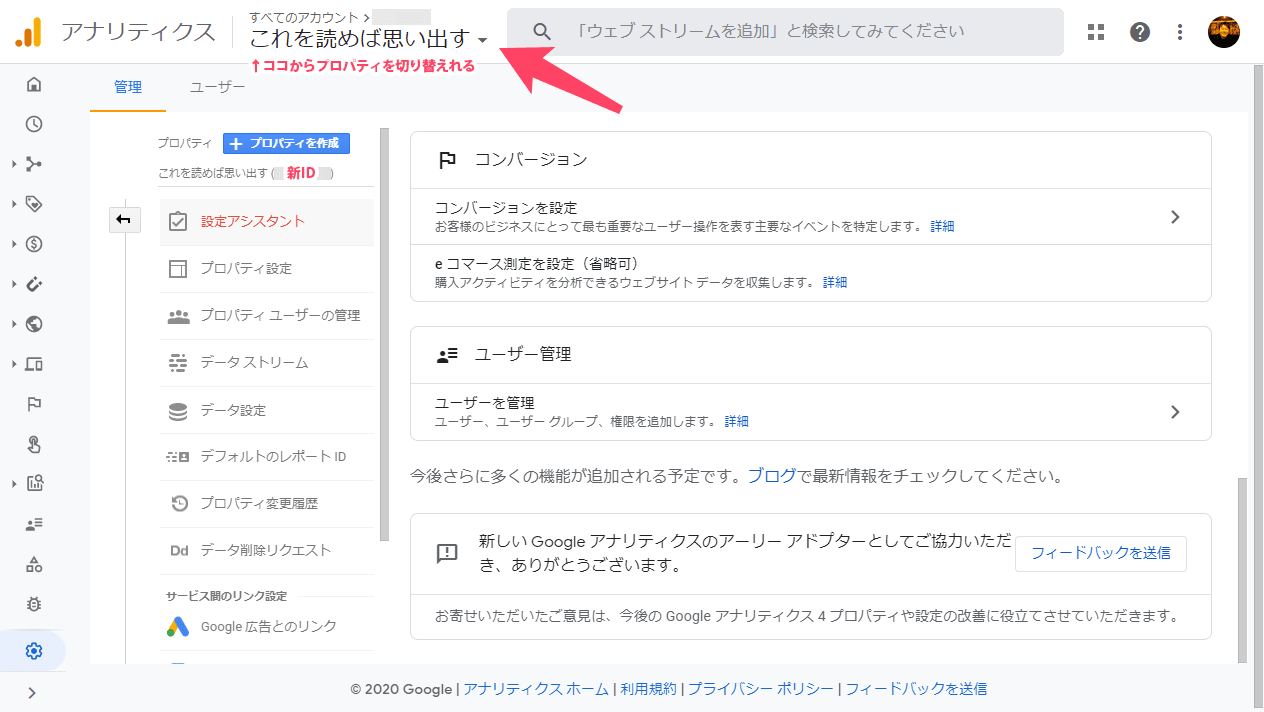
Task: Switch to the ユーザー tab
Action: click(x=217, y=87)
